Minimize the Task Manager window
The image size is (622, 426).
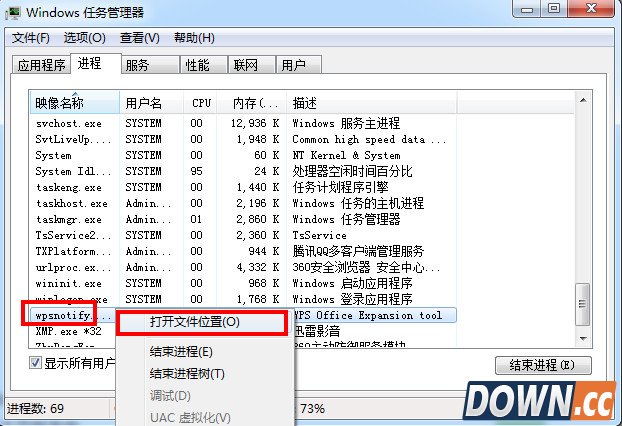pyautogui.click(x=526, y=9)
